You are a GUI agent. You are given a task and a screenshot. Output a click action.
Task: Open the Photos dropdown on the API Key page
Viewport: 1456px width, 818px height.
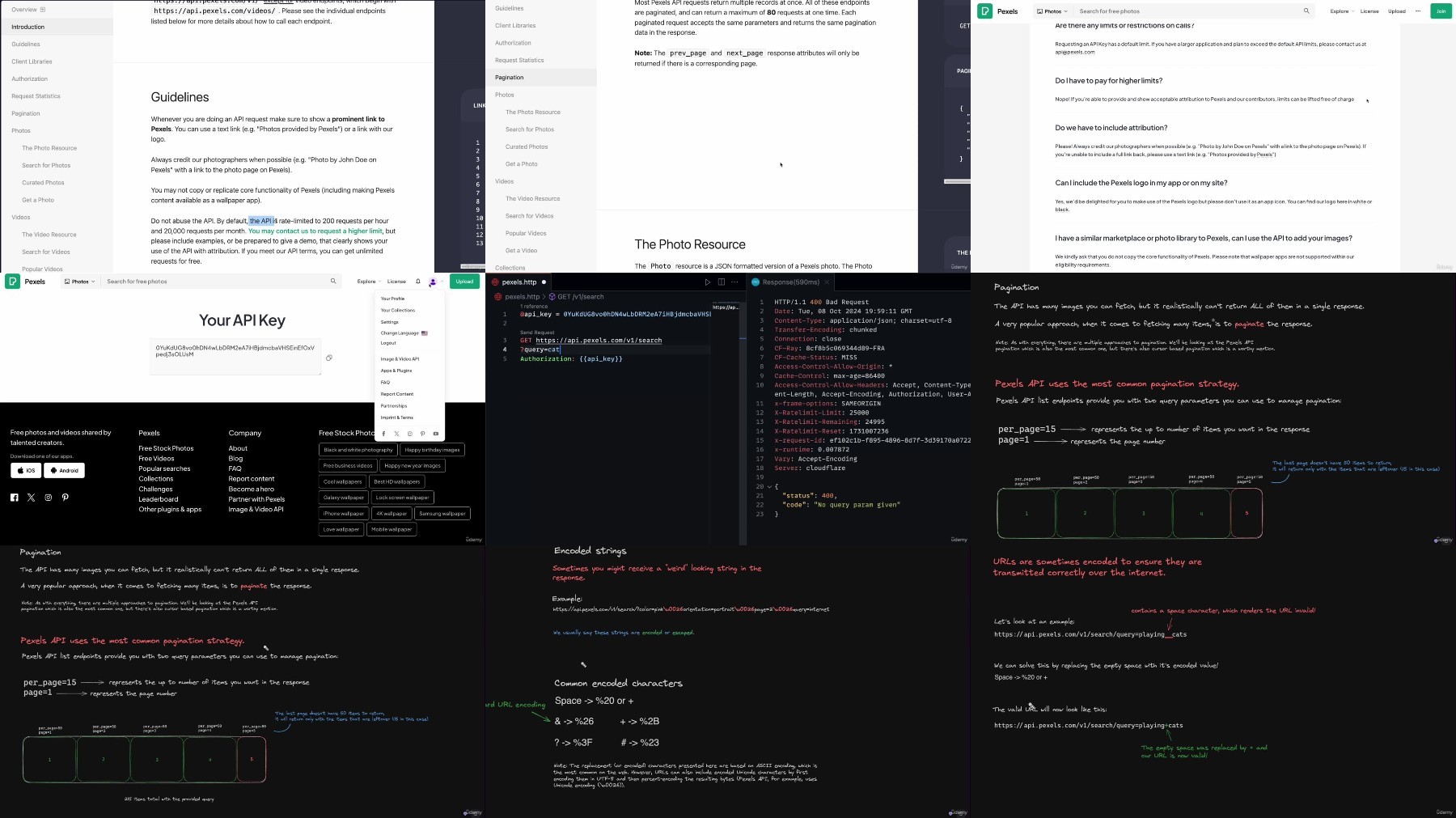pyautogui.click(x=79, y=282)
